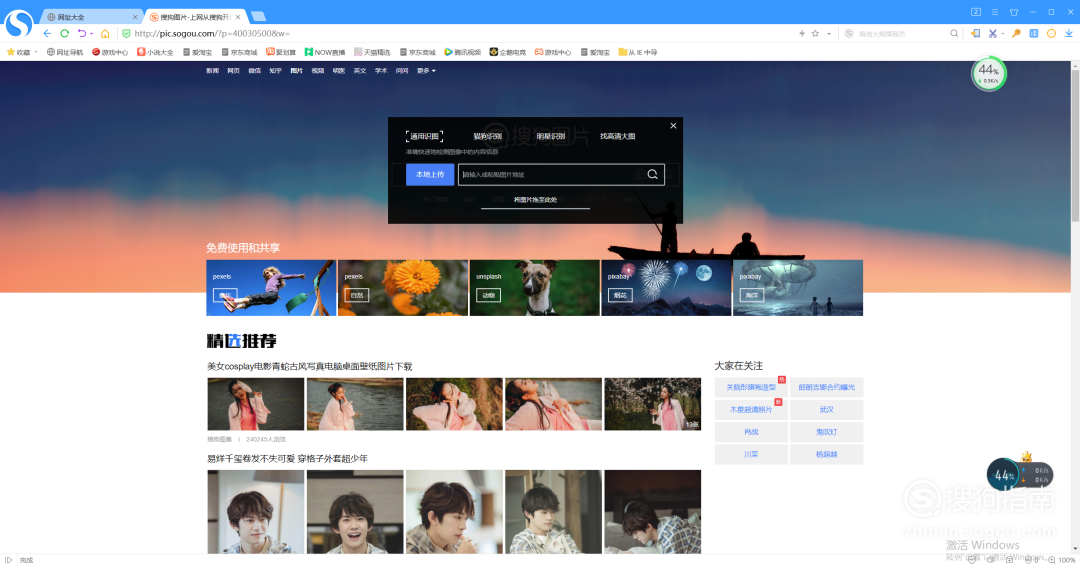Open the pexels dog 动物 thumbnail
Image resolution: width=1080 pixels, height=566 pixels.
[534, 288]
